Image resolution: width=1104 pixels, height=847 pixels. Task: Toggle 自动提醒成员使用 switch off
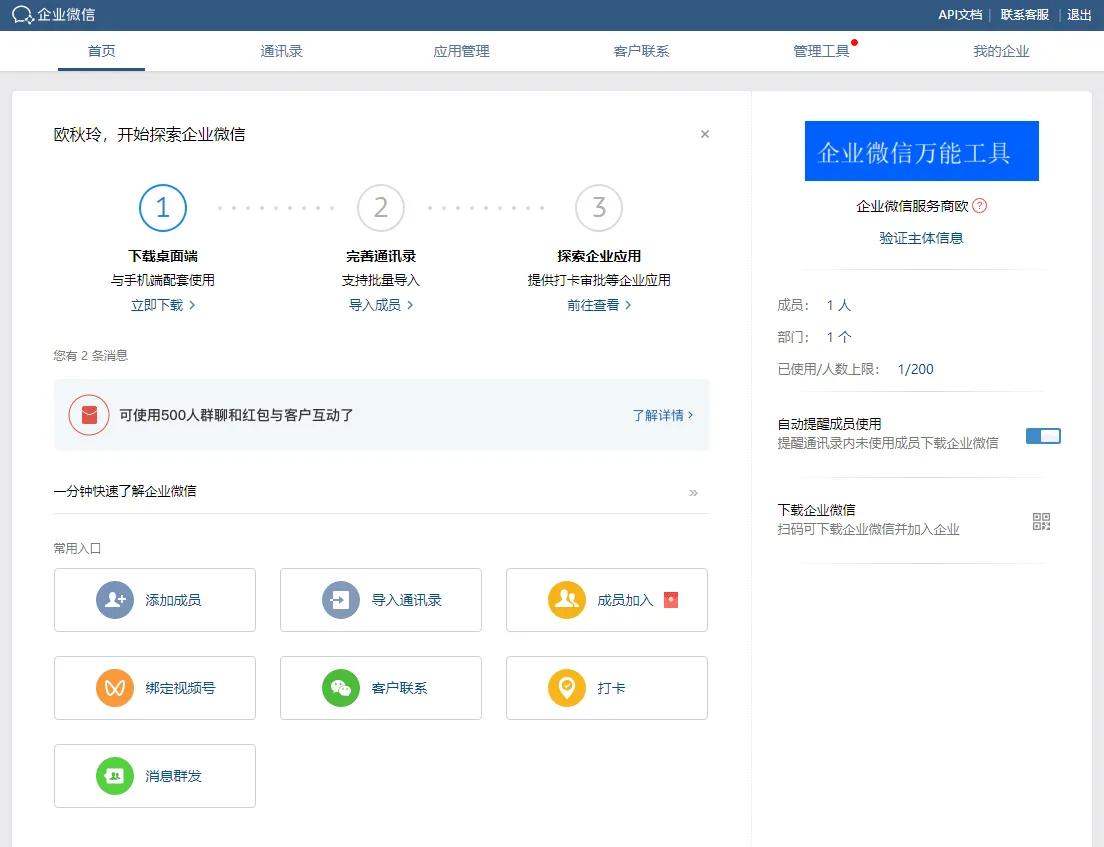click(1043, 436)
